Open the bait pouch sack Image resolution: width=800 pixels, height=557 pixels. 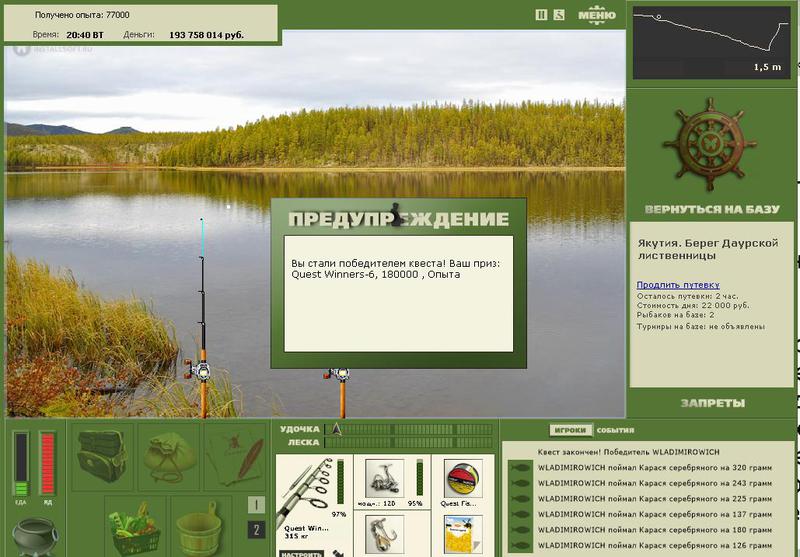[x=169, y=456]
